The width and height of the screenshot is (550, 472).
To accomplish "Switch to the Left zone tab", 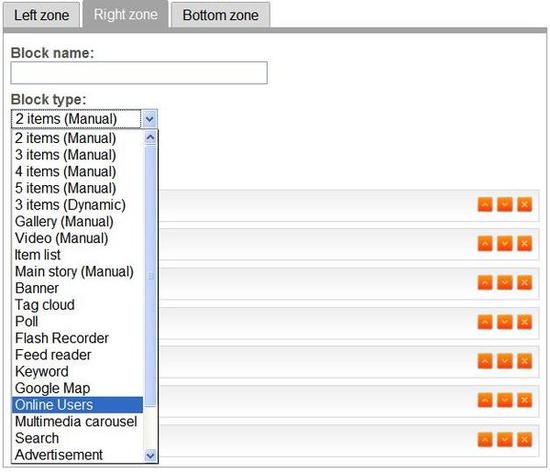I will coord(41,15).
